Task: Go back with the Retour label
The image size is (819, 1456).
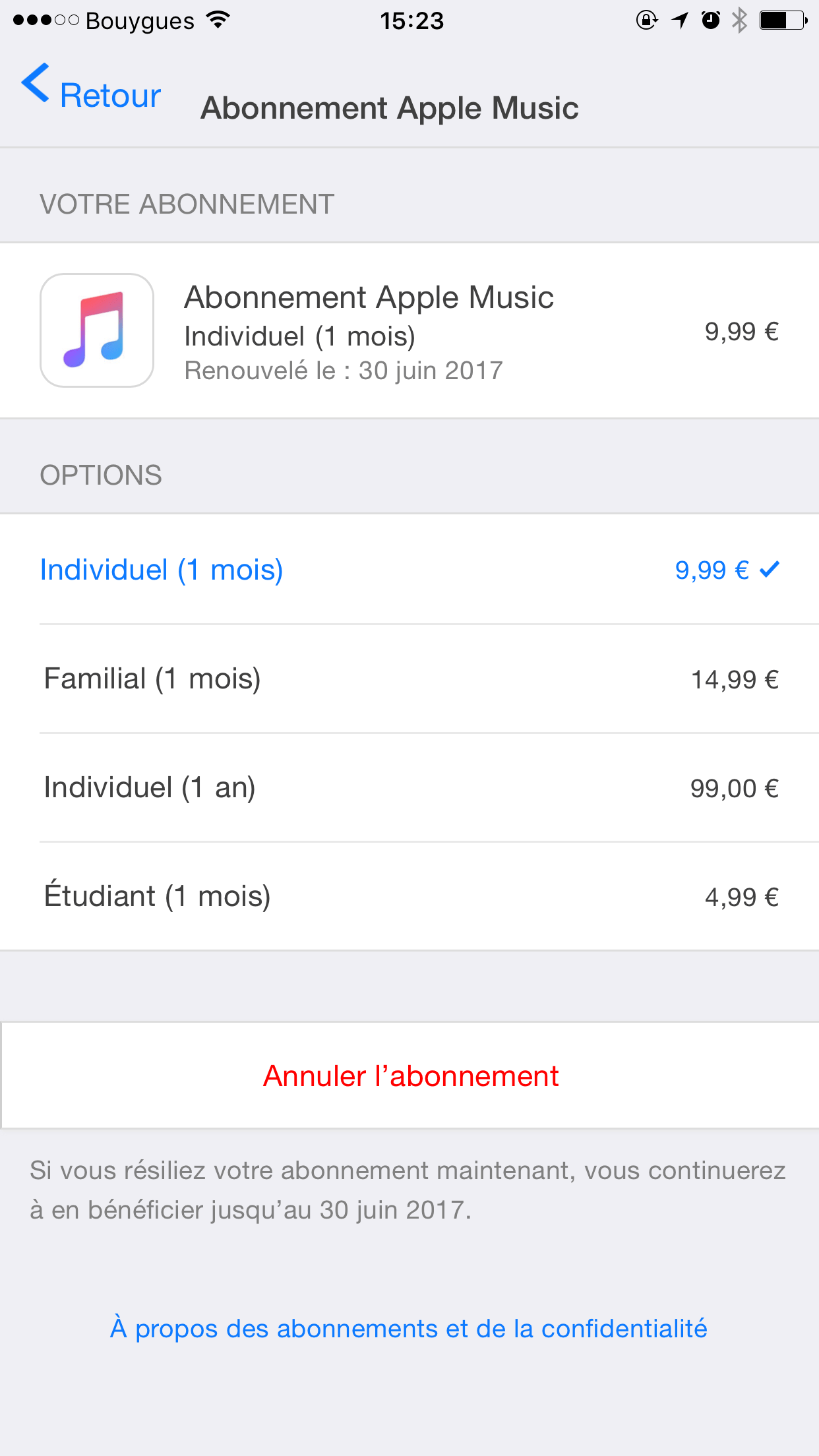Action: coord(110,96)
